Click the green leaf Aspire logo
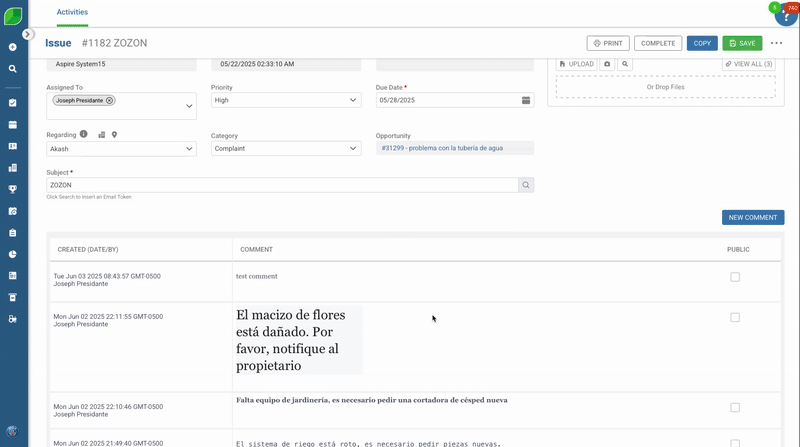800x447 pixels. (13, 16)
